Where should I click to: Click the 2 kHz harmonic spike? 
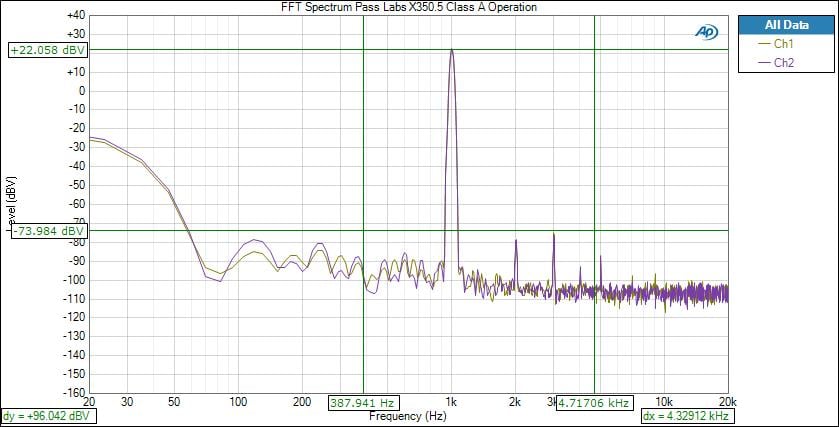516,241
